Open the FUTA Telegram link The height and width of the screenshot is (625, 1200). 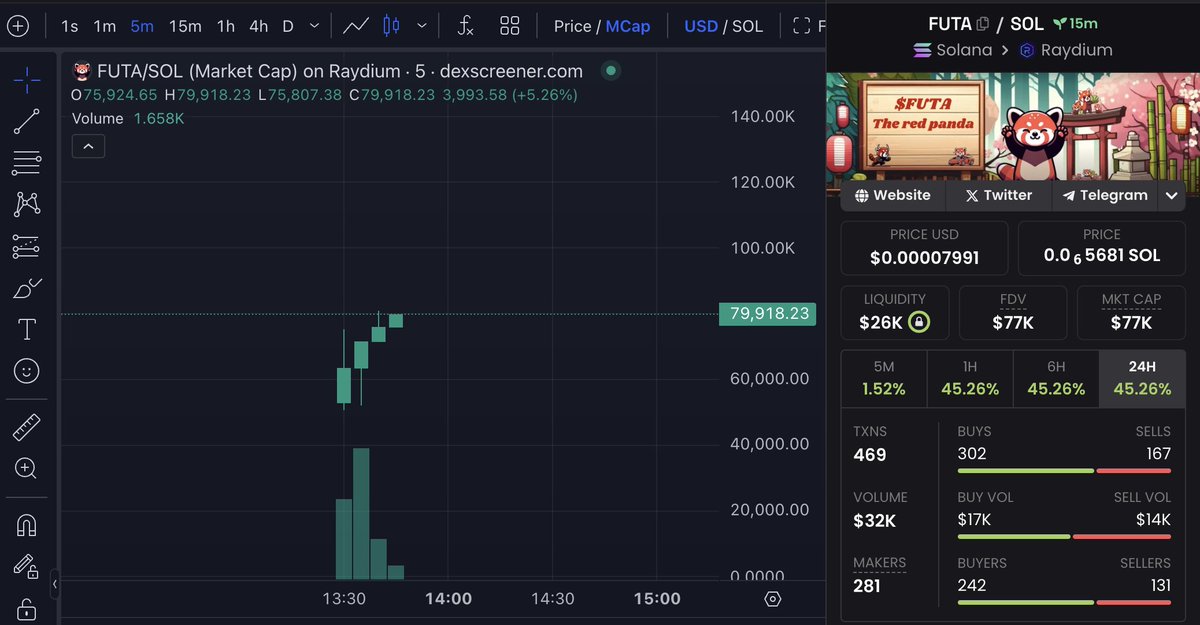click(x=1105, y=195)
